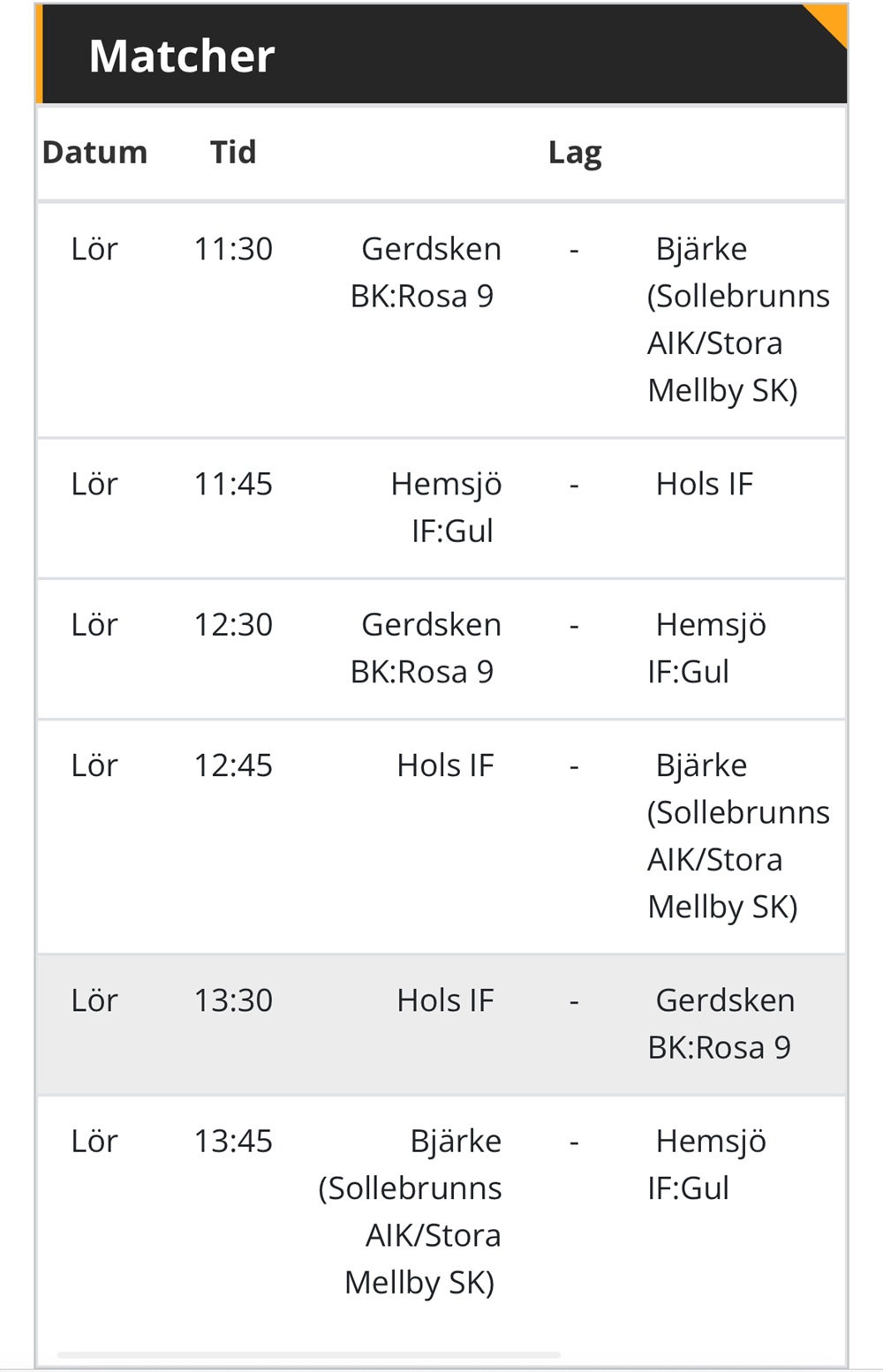Click Hols IF in the 11:45 match

point(704,484)
